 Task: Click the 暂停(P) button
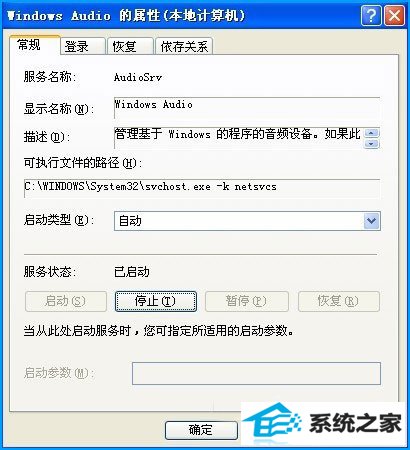247,301
